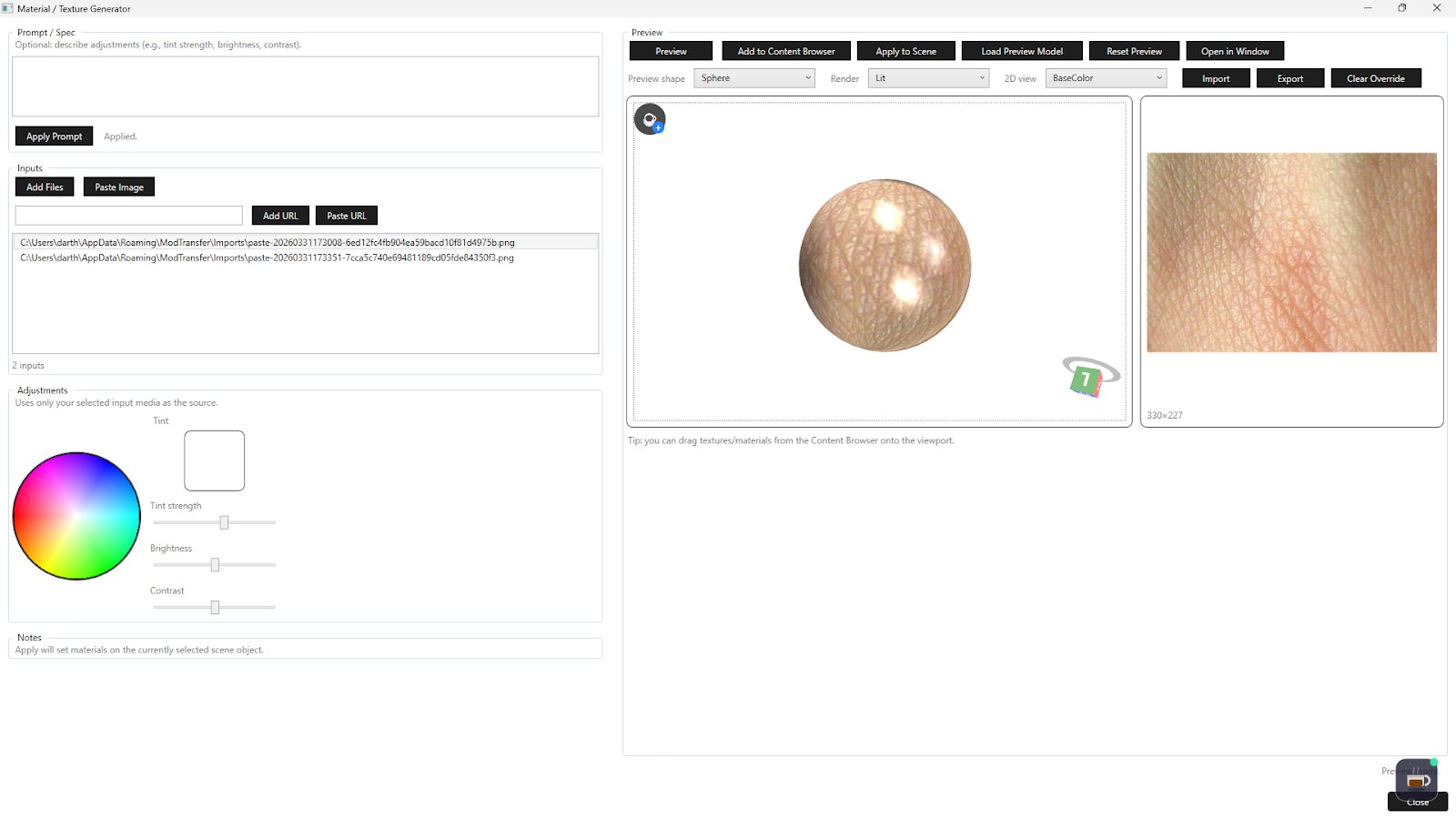The width and height of the screenshot is (1456, 819).
Task: Open the 2D view dropdown set to BaseColor
Action: [1106, 78]
